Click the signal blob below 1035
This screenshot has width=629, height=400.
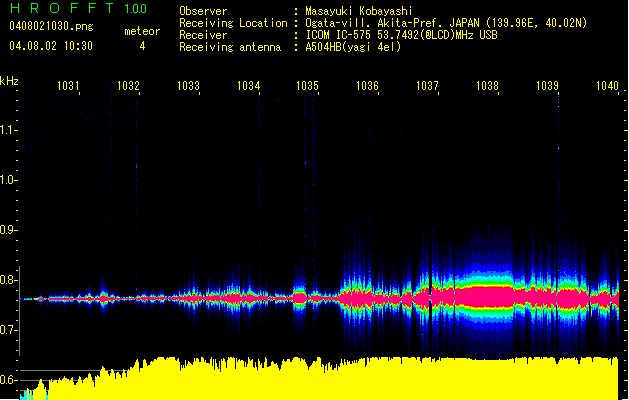pyautogui.click(x=300, y=298)
